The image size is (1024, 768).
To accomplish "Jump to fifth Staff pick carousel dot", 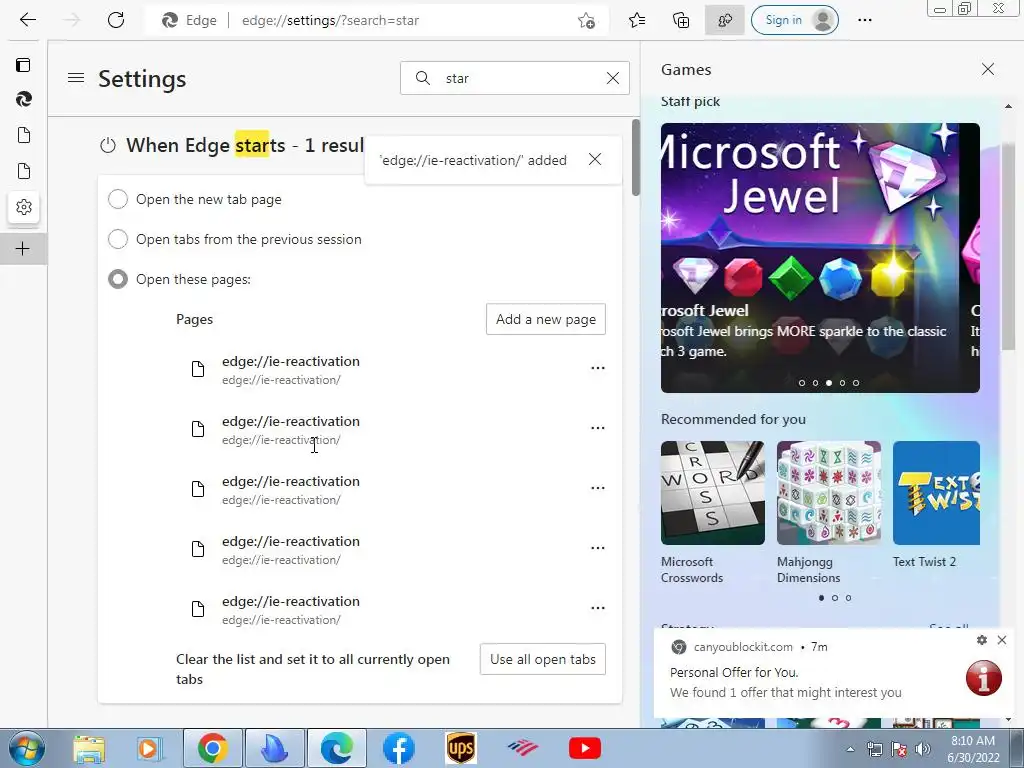I will coord(856,383).
